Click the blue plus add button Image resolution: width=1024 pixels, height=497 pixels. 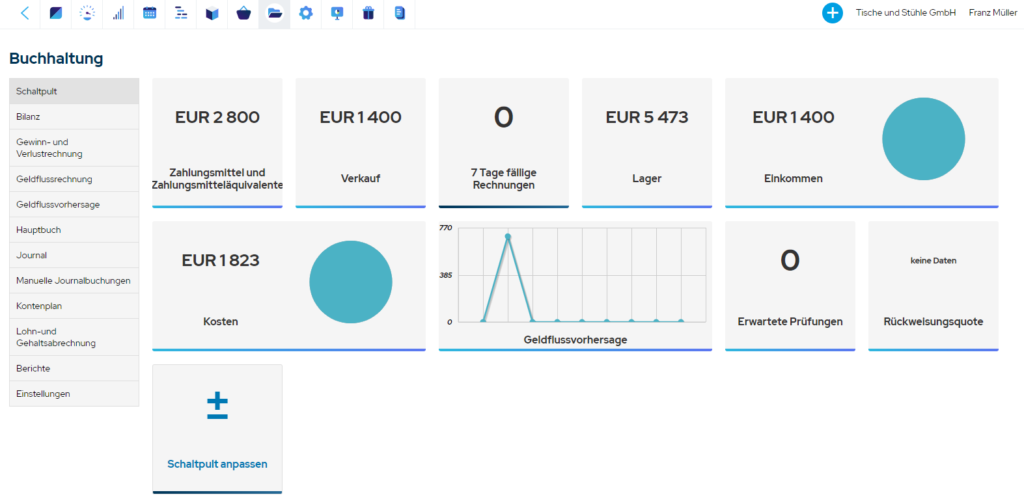tap(832, 13)
